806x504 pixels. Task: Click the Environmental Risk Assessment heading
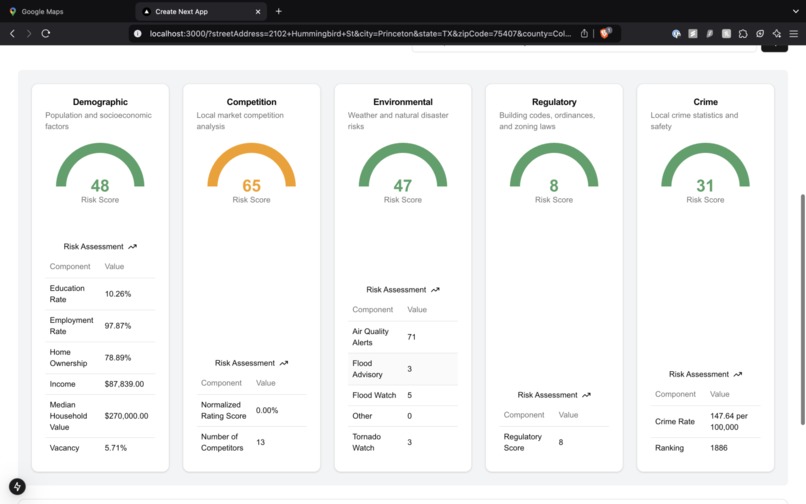pos(396,290)
